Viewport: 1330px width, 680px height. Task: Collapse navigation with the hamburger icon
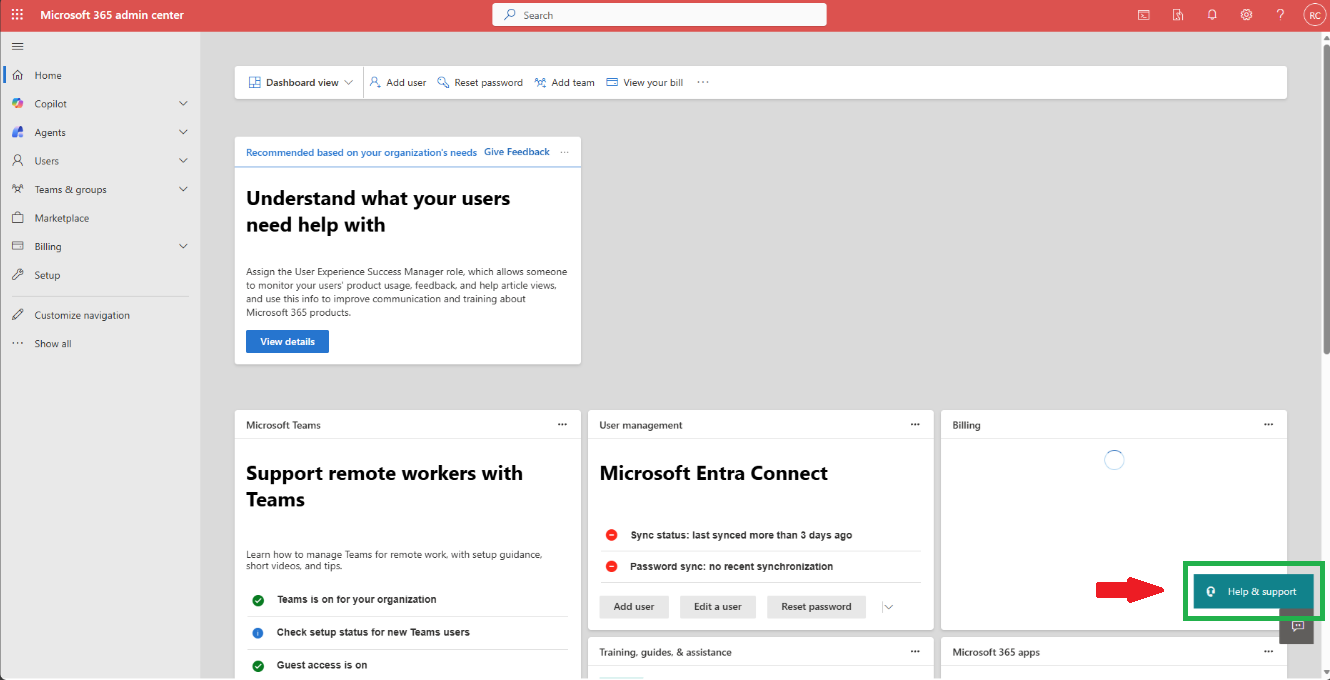(17, 46)
